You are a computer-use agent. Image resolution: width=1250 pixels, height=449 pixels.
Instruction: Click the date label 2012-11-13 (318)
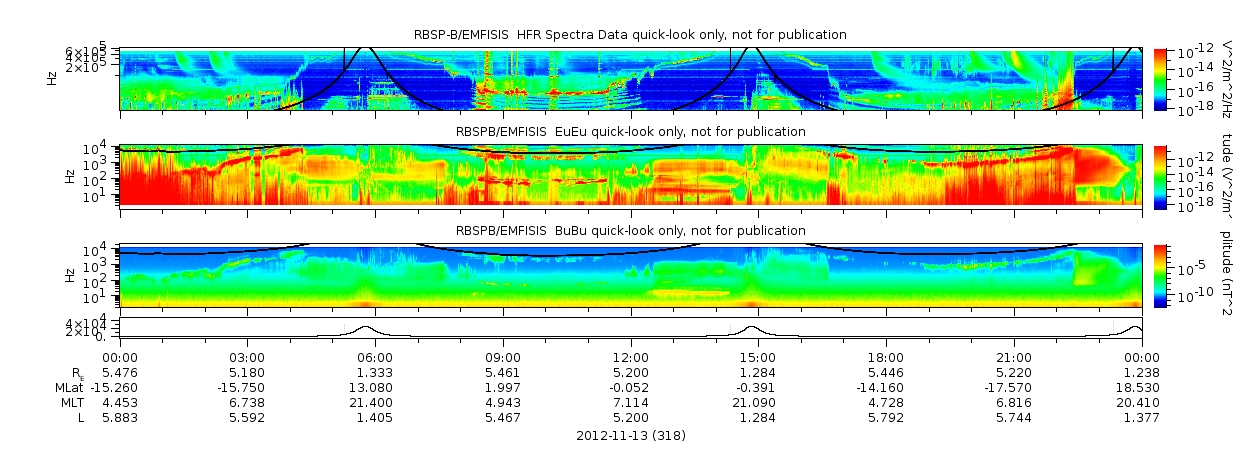(x=630, y=436)
